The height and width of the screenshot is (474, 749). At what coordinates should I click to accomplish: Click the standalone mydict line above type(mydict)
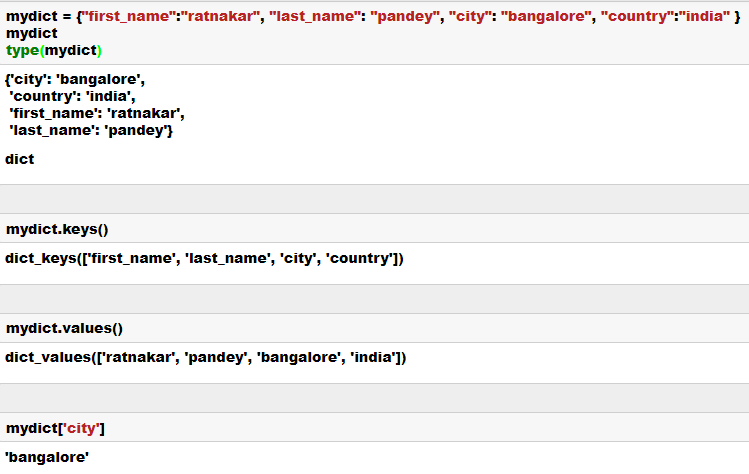[31, 34]
